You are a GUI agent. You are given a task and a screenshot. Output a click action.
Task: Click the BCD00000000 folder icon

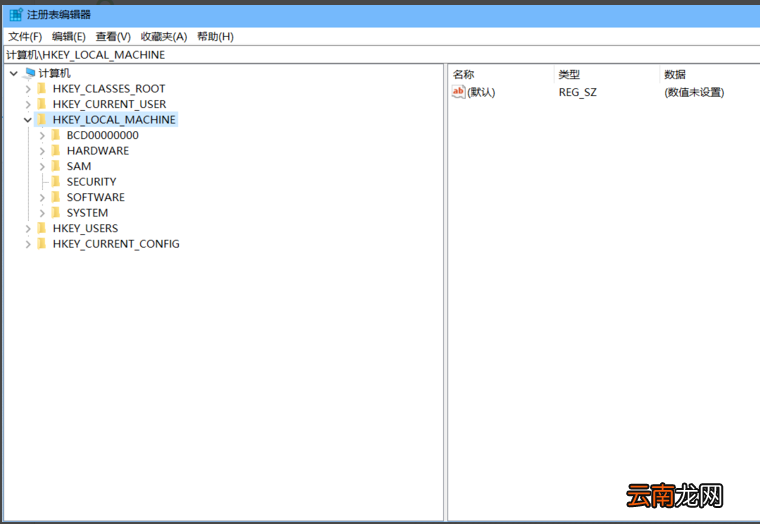[56, 135]
